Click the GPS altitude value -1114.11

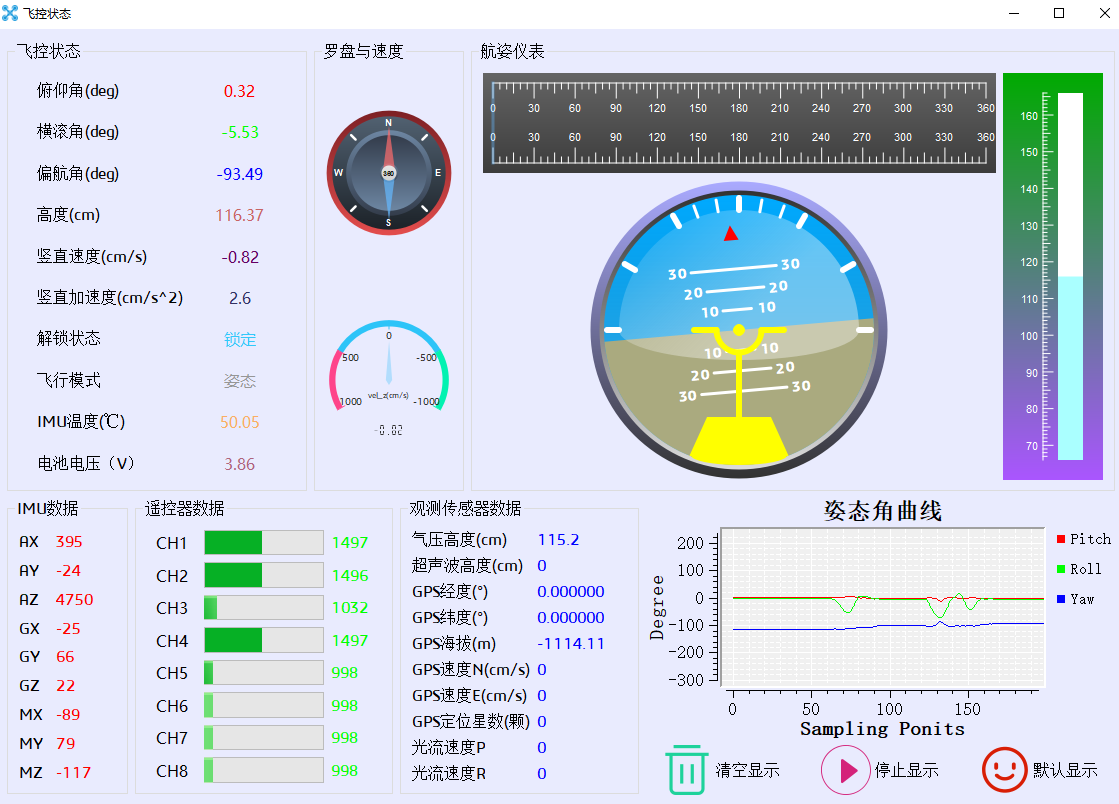[x=571, y=643]
